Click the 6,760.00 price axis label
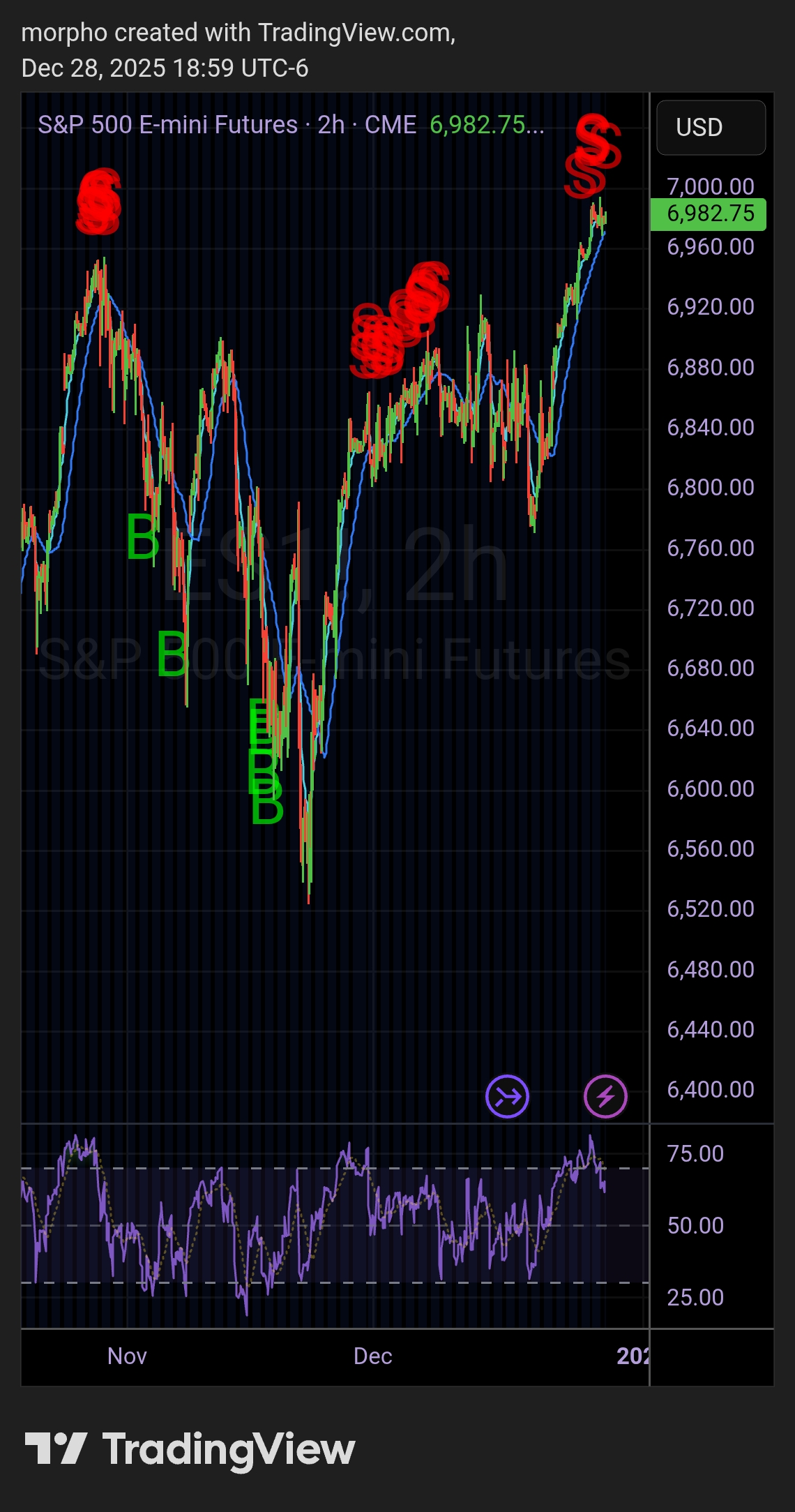 coord(710,548)
